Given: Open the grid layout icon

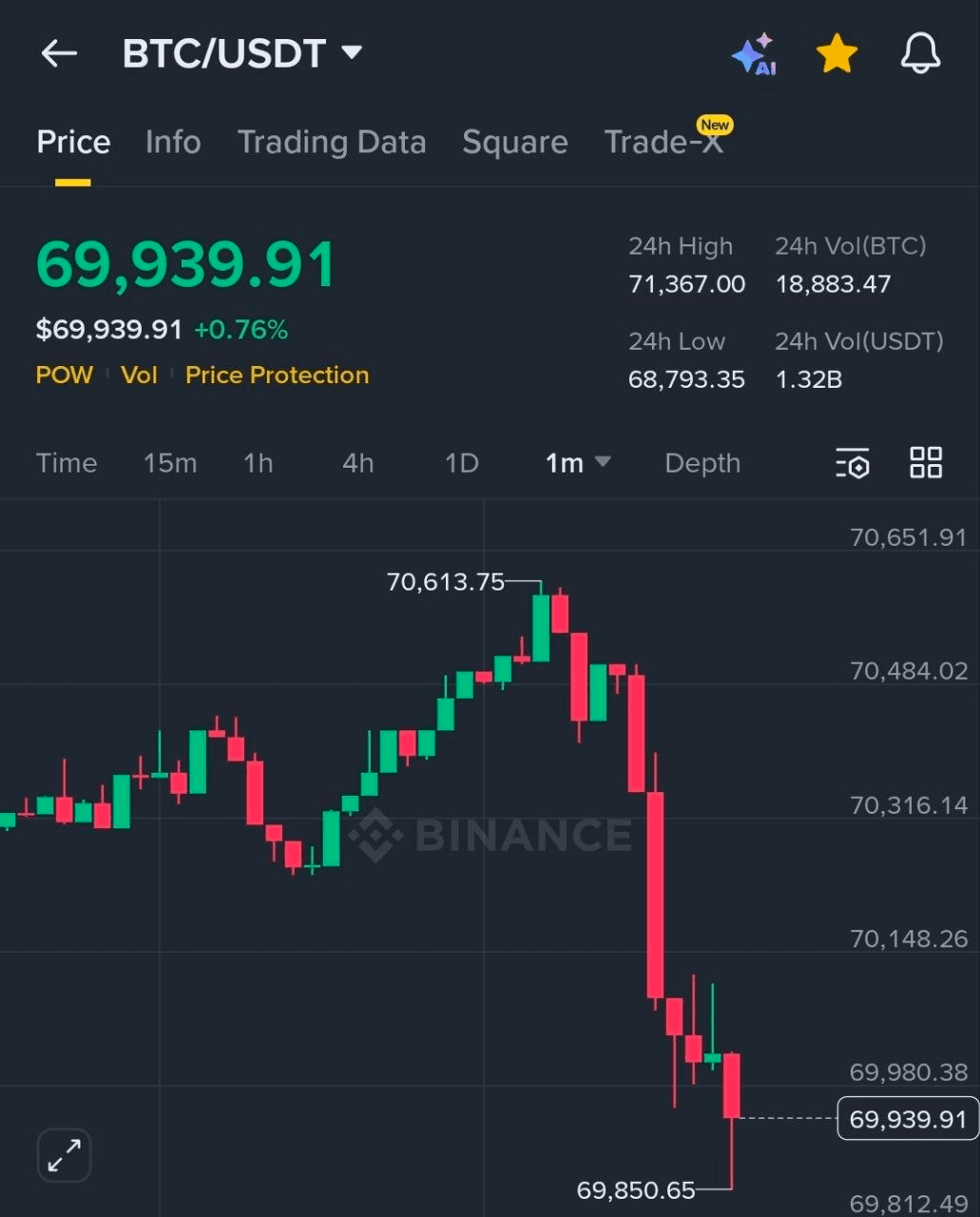Looking at the screenshot, I should coord(926,463).
